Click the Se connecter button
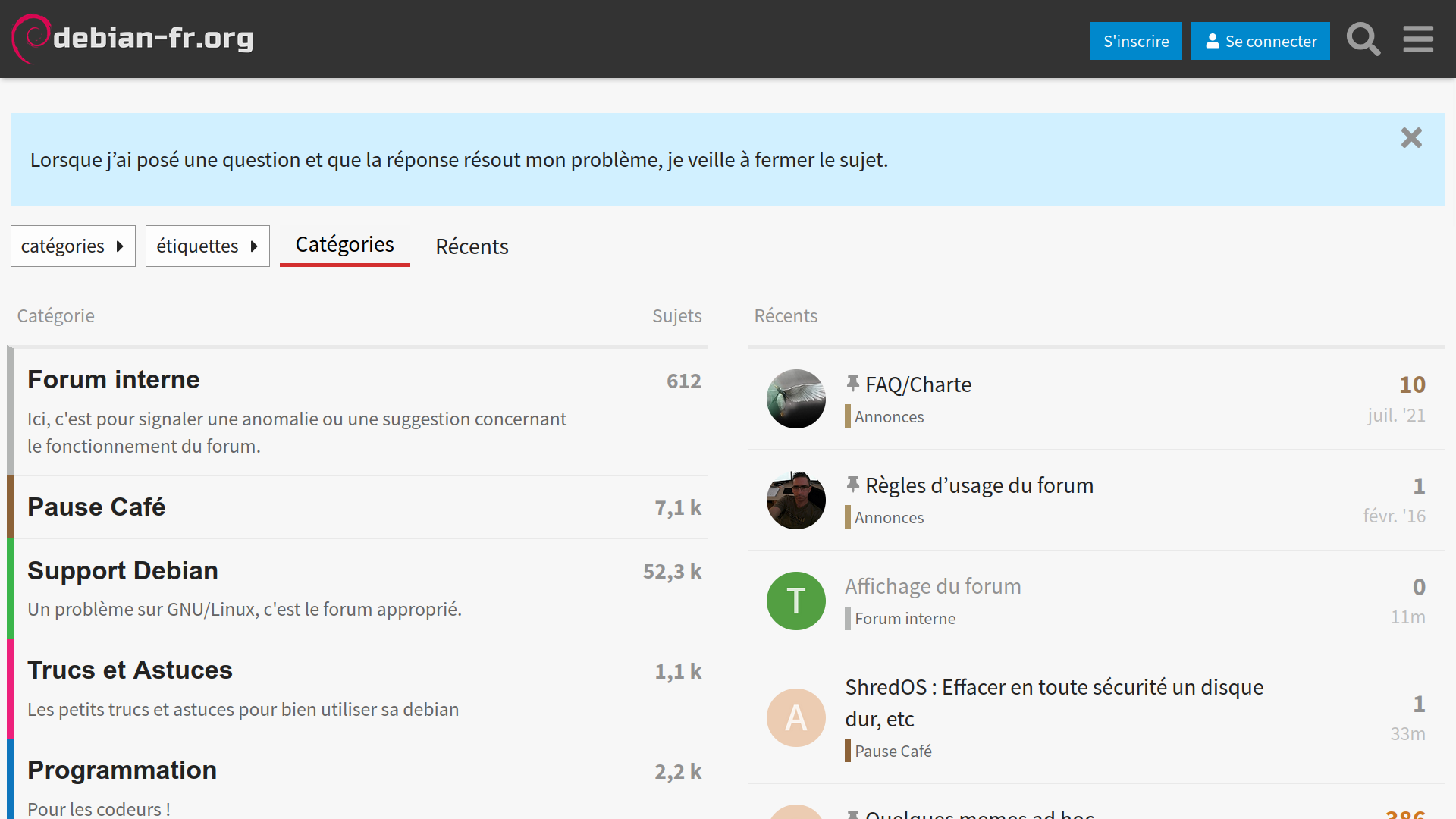1456x819 pixels. 1260,41
